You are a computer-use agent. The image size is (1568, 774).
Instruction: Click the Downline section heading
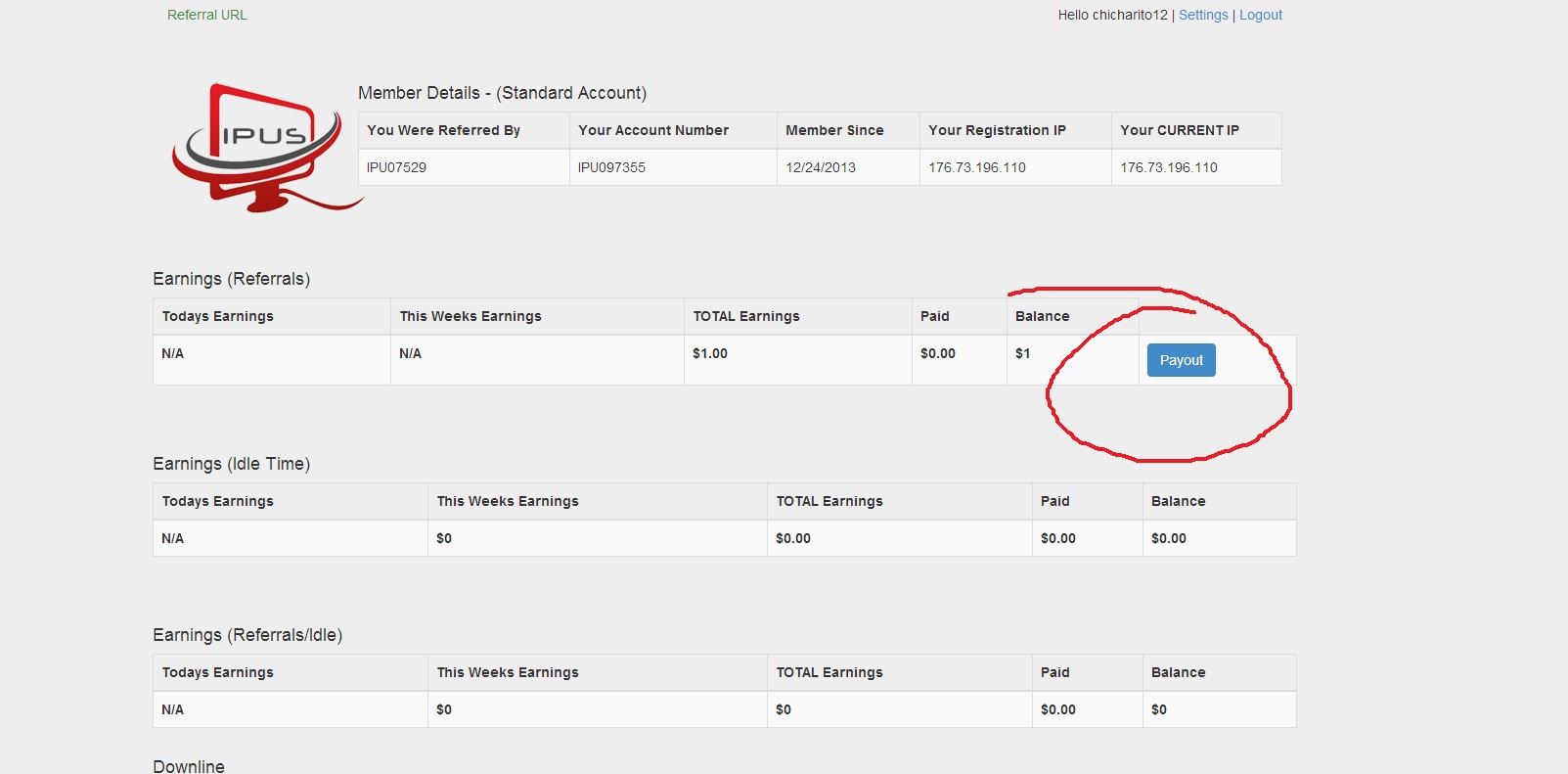tap(189, 766)
